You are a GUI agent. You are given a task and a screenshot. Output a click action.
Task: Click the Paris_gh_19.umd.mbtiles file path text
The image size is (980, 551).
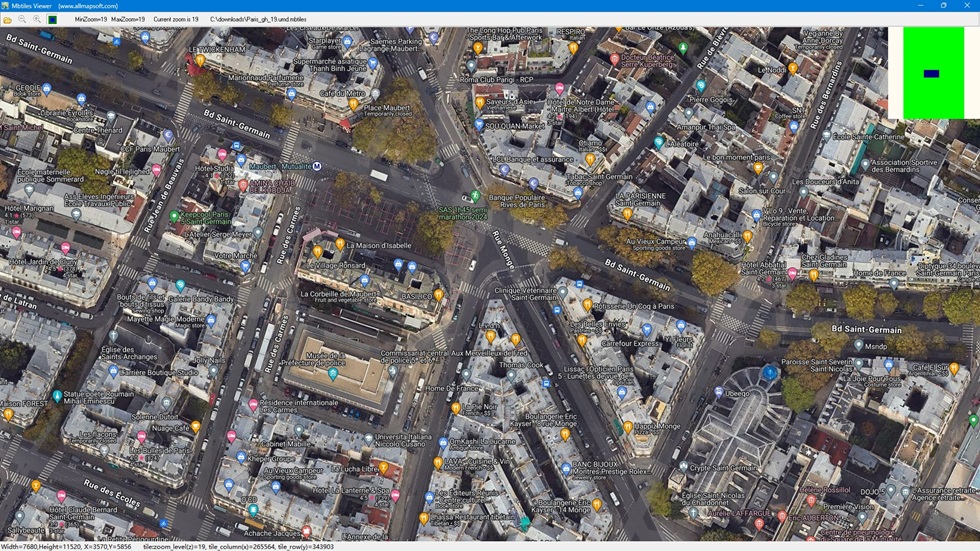[x=258, y=20]
